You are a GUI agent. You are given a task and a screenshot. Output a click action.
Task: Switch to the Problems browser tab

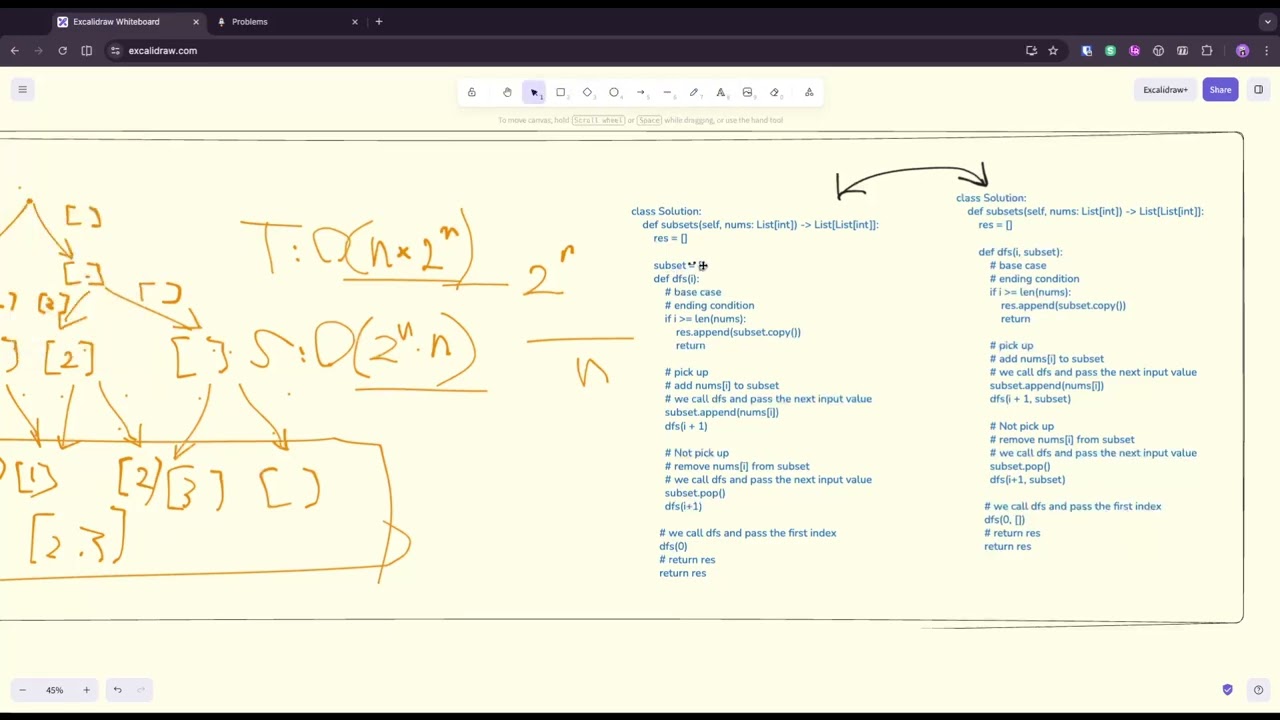tap(286, 21)
